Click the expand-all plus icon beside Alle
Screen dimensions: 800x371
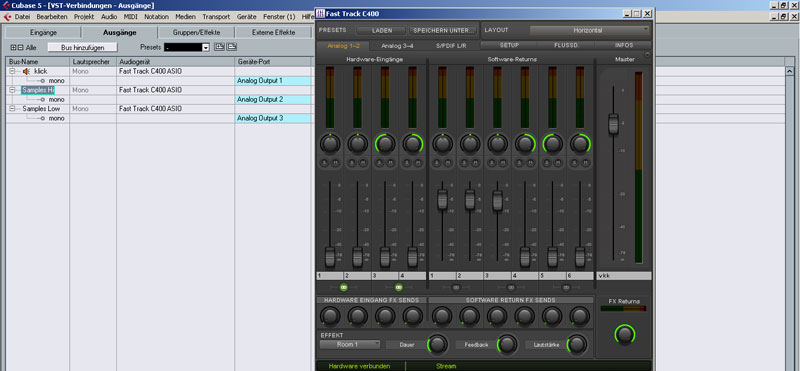(x=13, y=47)
